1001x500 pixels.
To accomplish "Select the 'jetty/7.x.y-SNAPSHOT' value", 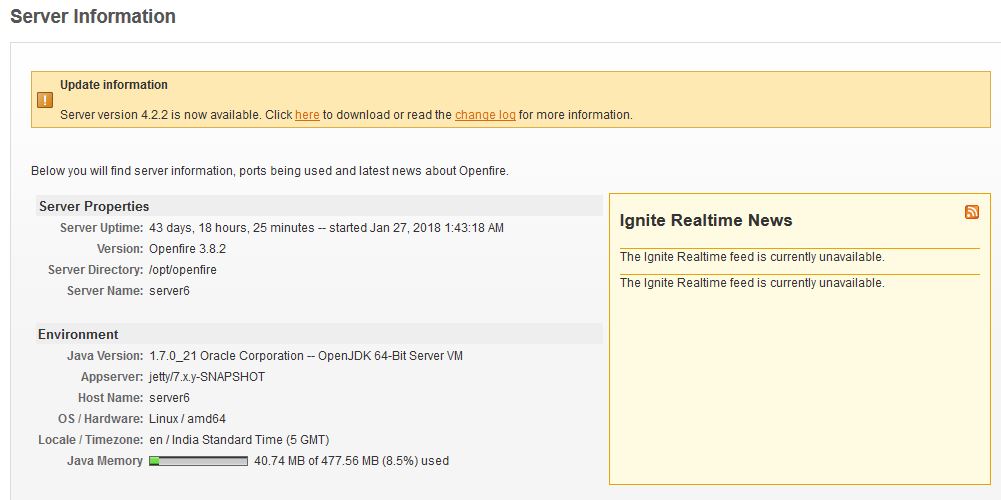I will (207, 377).
